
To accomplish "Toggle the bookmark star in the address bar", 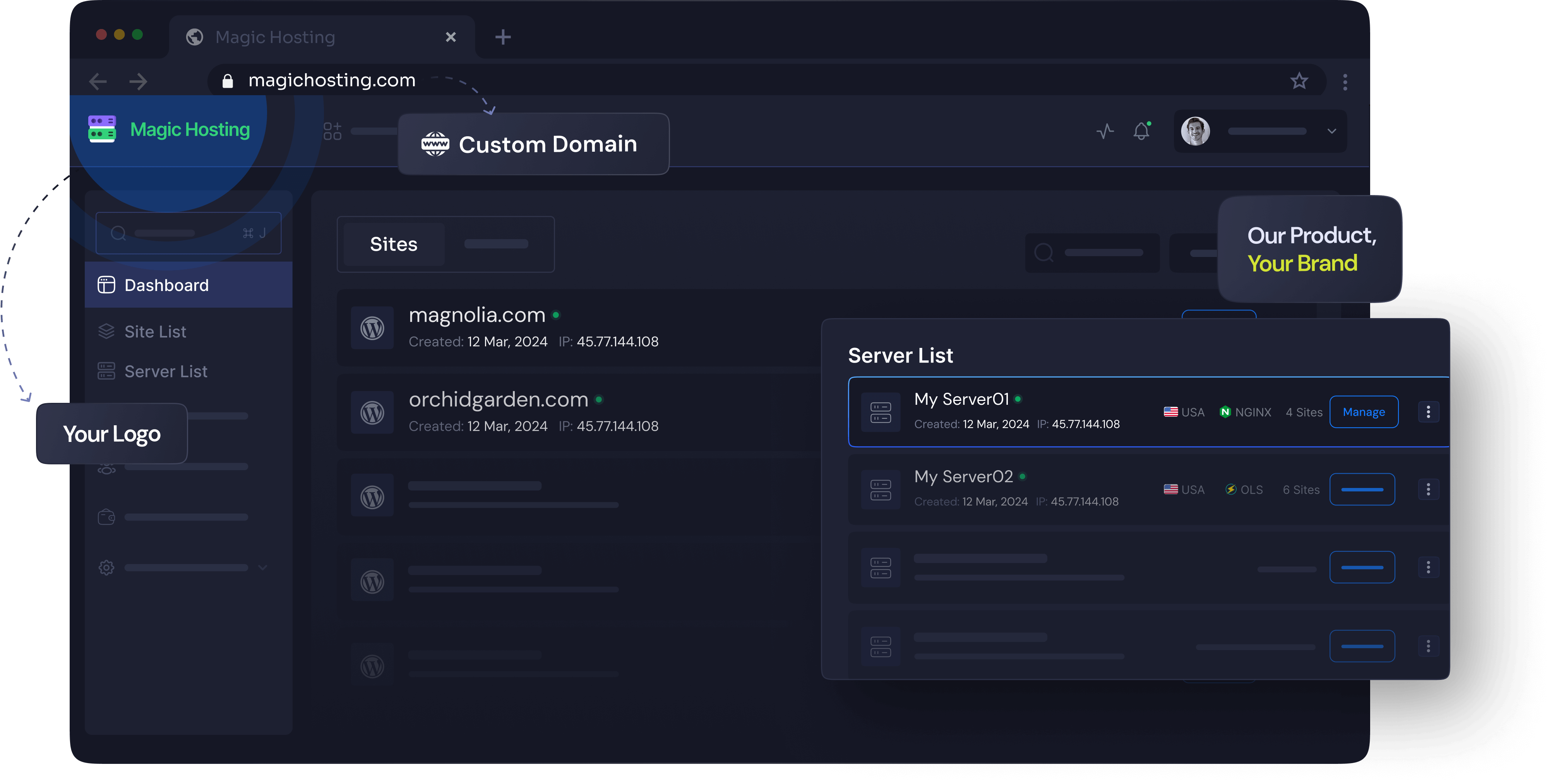I will pyautogui.click(x=1300, y=81).
